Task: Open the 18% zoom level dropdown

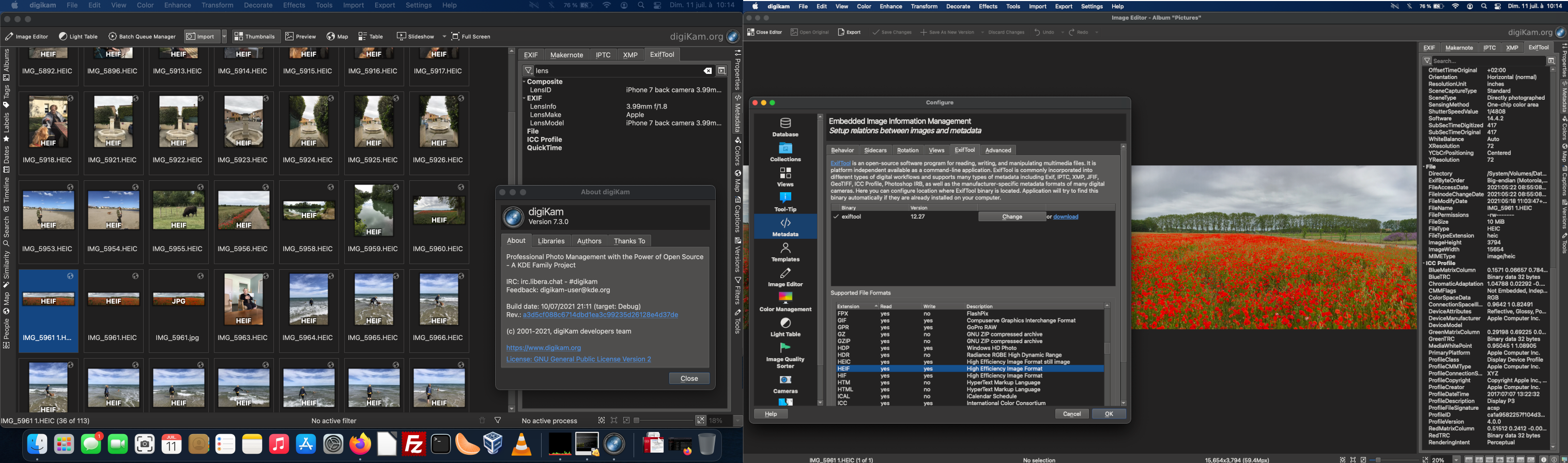Action: point(737,421)
